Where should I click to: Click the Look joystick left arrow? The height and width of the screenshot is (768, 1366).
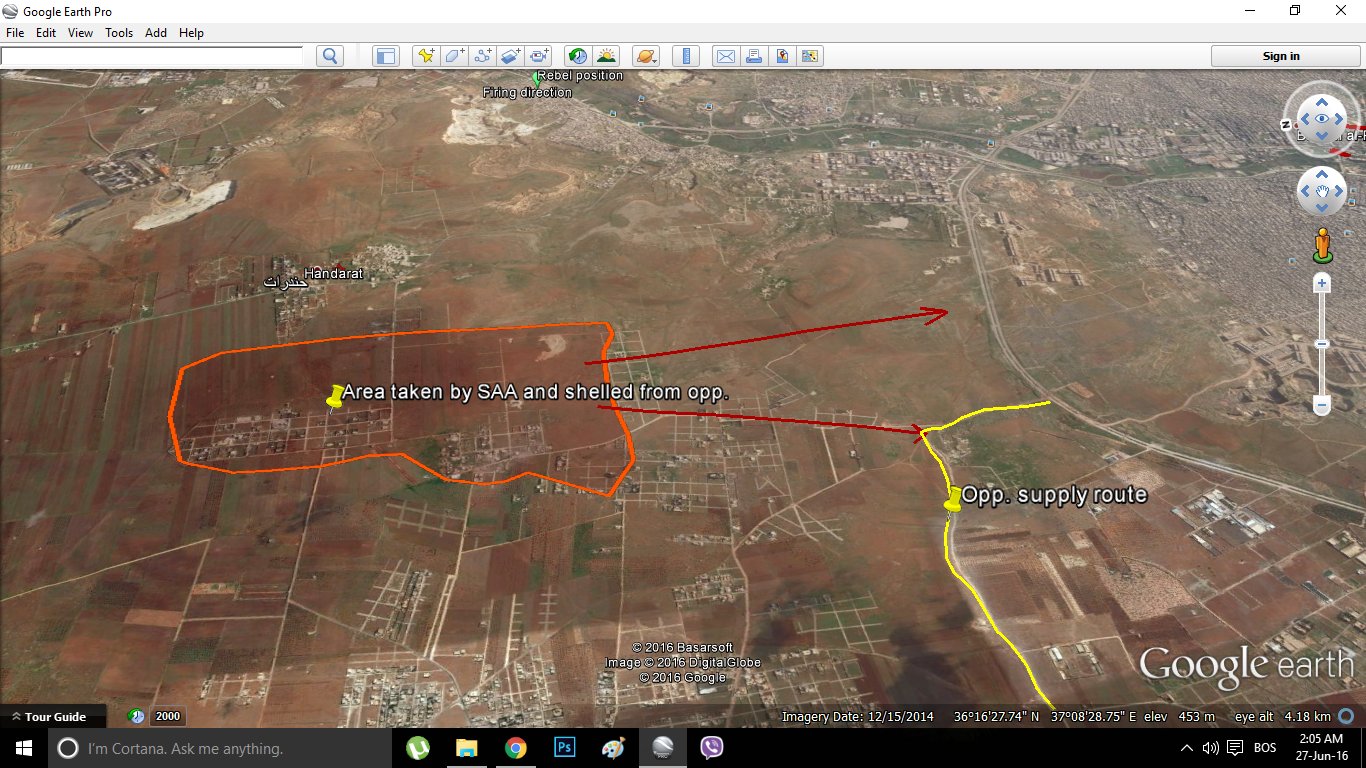click(1304, 119)
